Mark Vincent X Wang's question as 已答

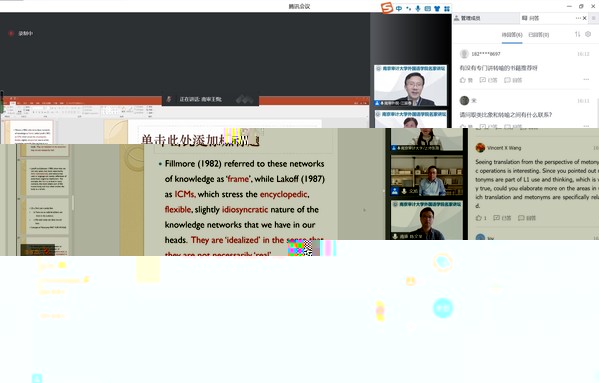click(502, 218)
